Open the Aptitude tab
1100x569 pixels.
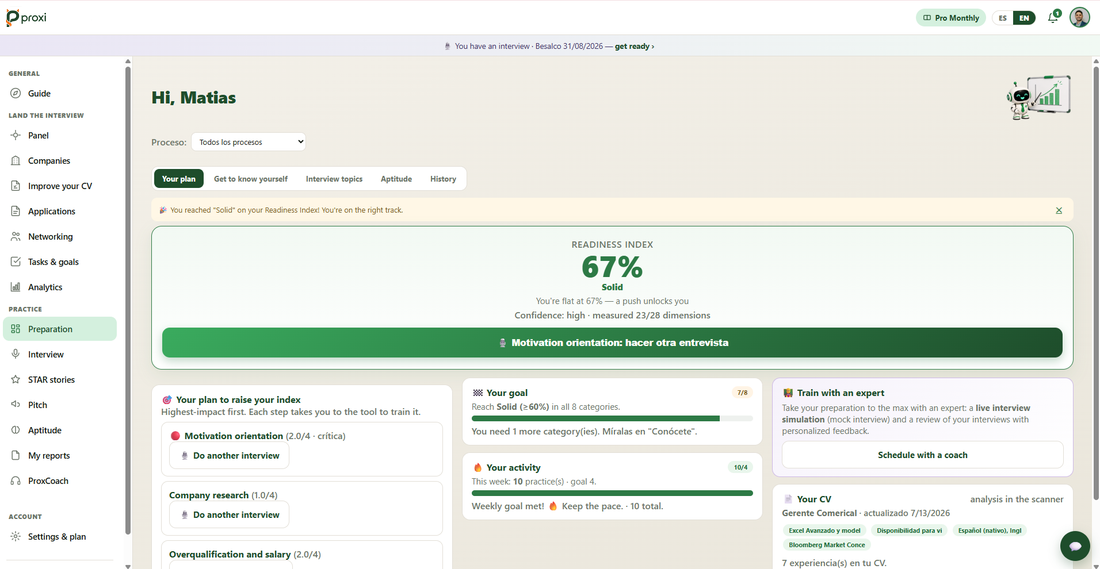click(396, 179)
